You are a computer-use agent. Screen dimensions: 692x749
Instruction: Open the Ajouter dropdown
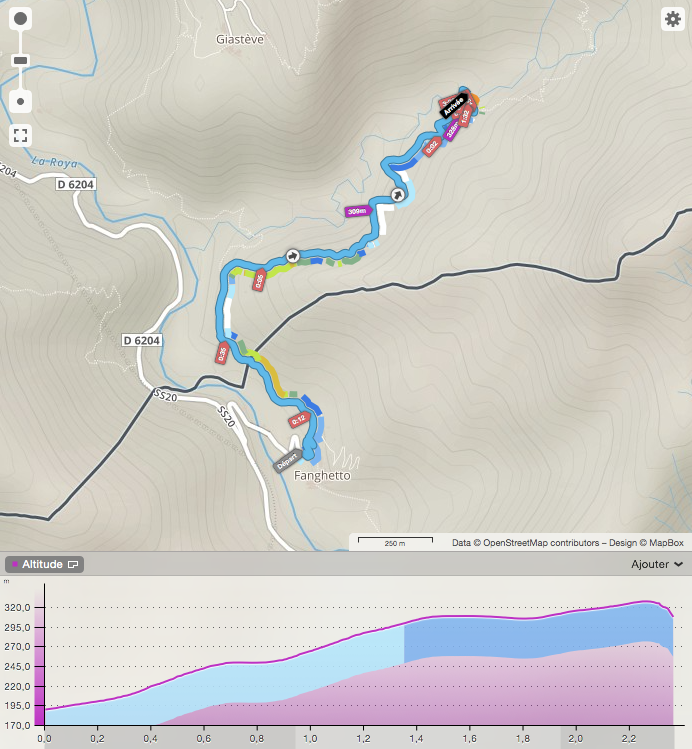click(657, 564)
